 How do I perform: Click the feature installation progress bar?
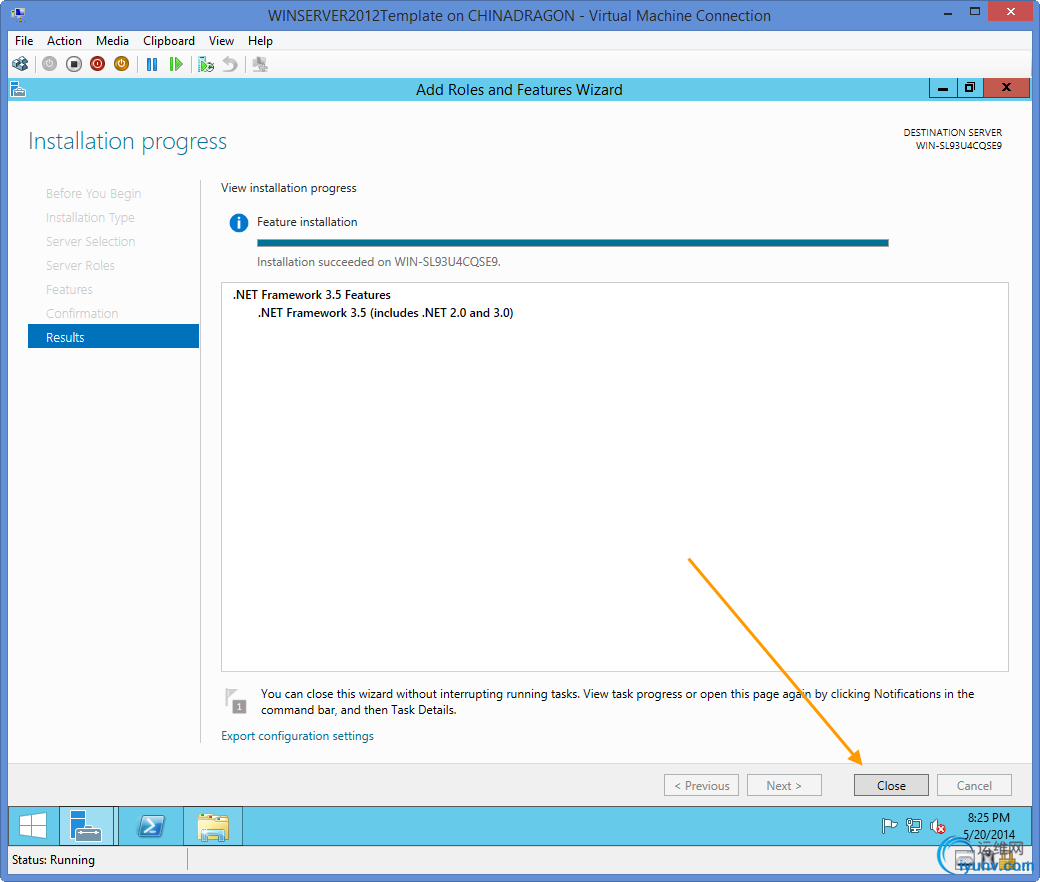573,243
